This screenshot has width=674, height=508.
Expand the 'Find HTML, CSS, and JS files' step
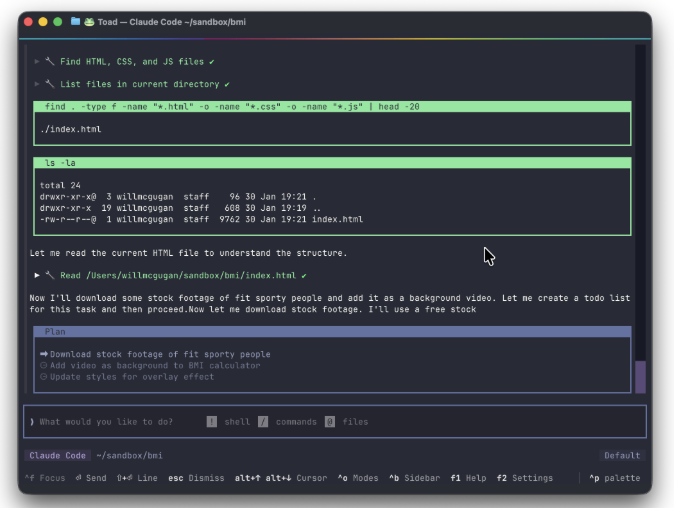click(x=37, y=62)
